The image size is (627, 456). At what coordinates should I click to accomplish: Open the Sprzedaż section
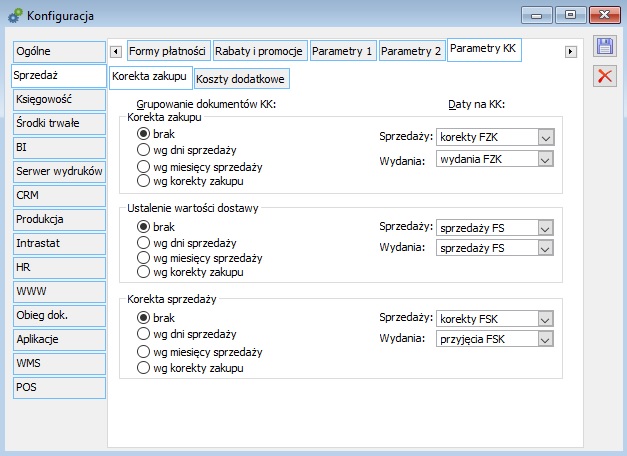[x=59, y=76]
